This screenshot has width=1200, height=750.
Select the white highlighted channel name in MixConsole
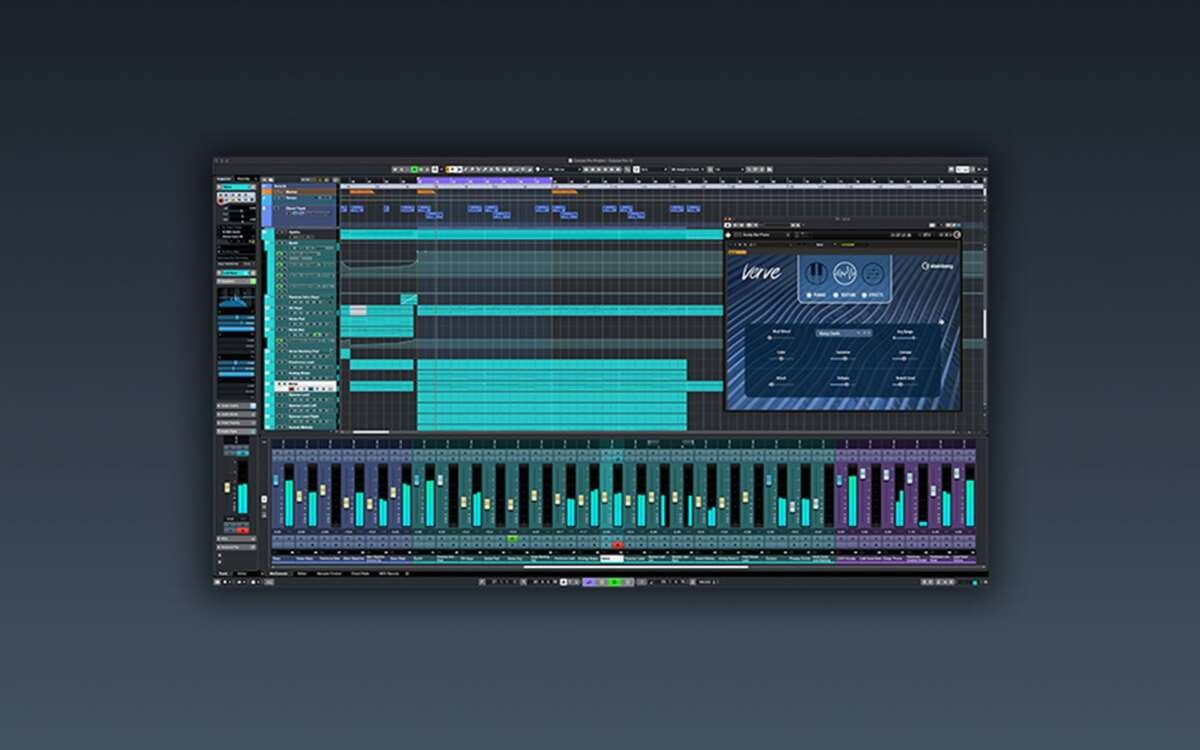pyautogui.click(x=611, y=559)
